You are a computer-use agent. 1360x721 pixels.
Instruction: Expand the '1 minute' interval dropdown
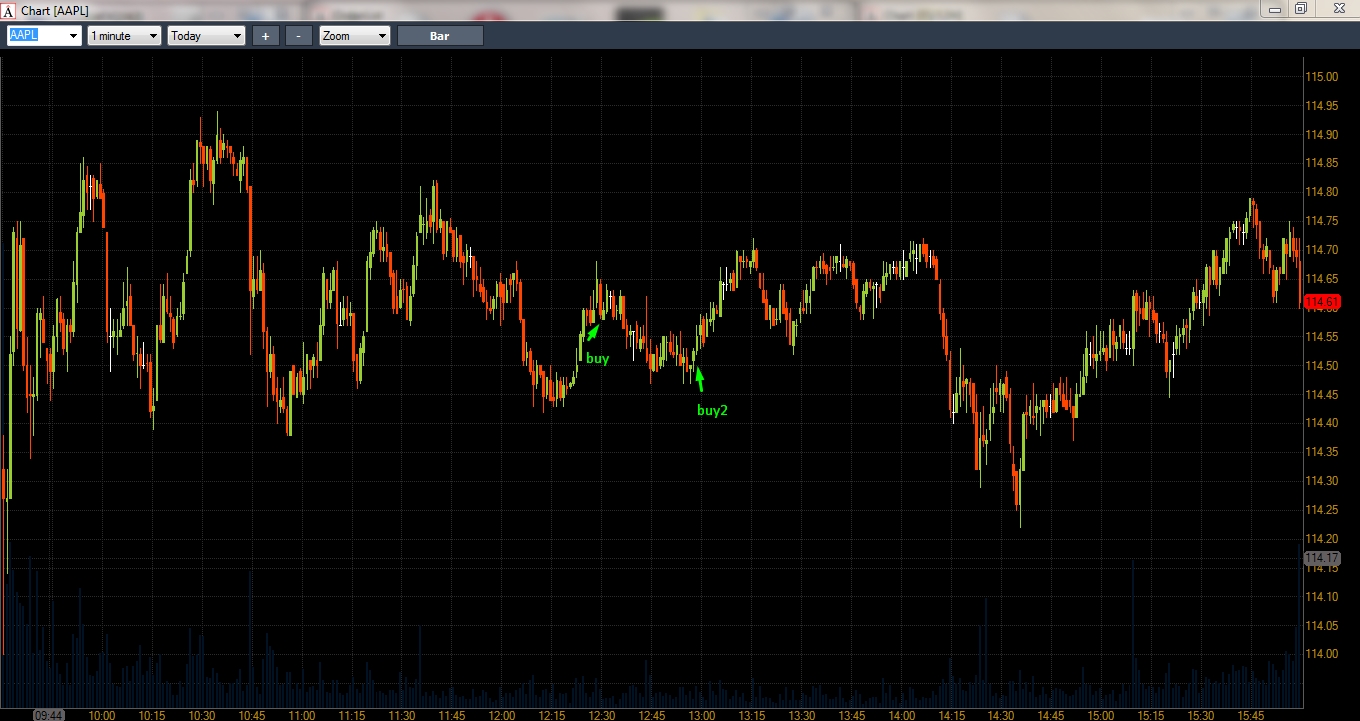(x=153, y=36)
